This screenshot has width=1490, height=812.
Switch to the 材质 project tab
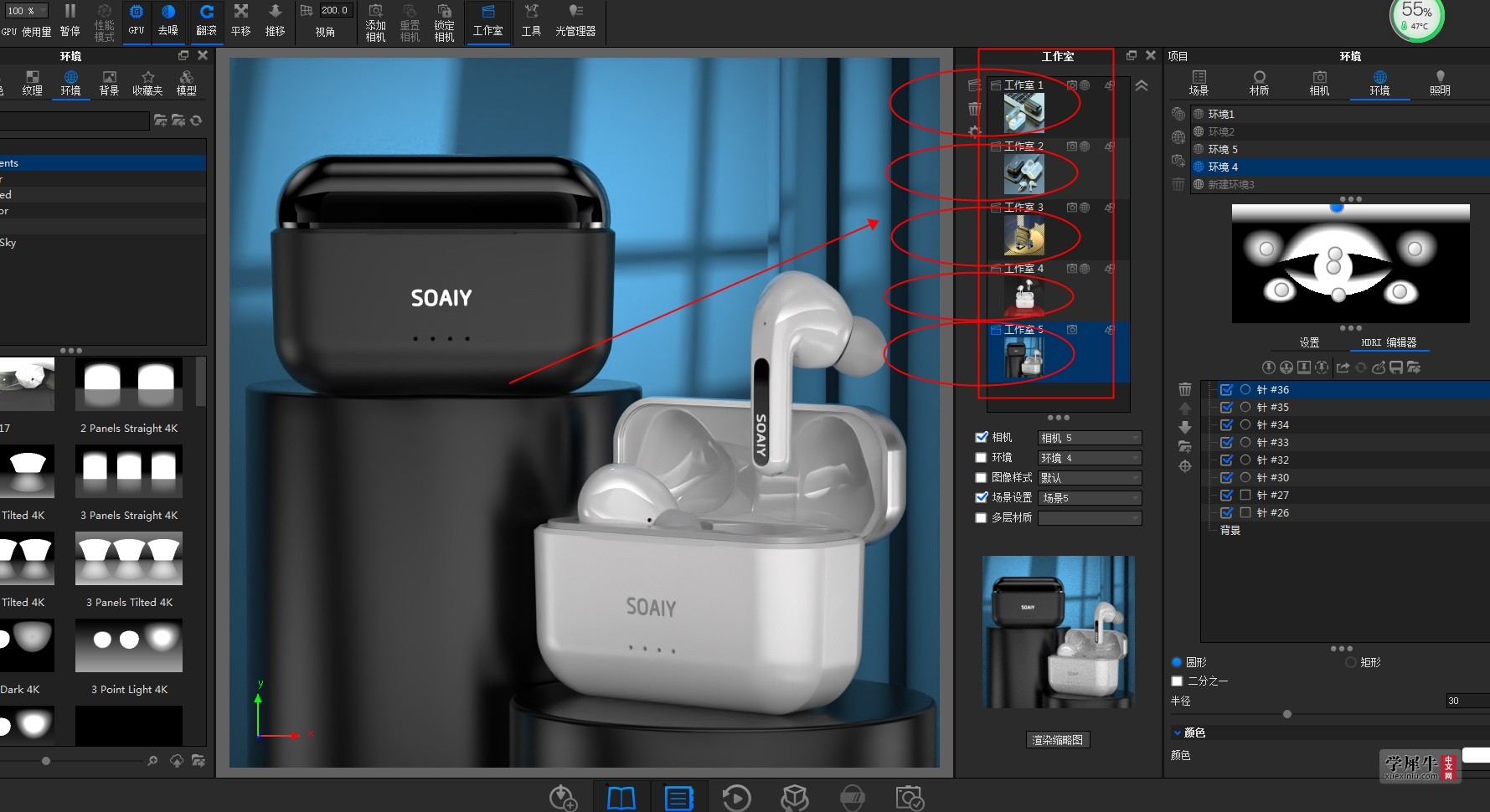point(1259,83)
